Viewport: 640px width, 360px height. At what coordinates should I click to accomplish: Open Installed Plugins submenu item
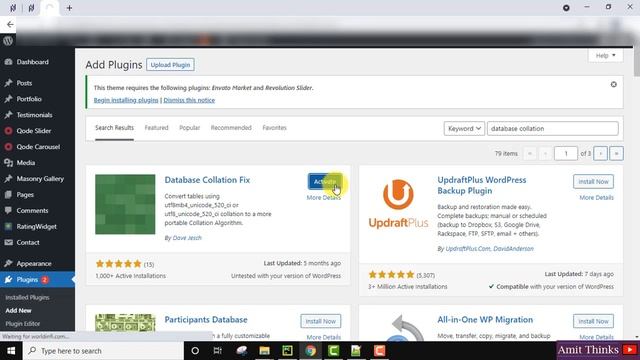[27, 298]
